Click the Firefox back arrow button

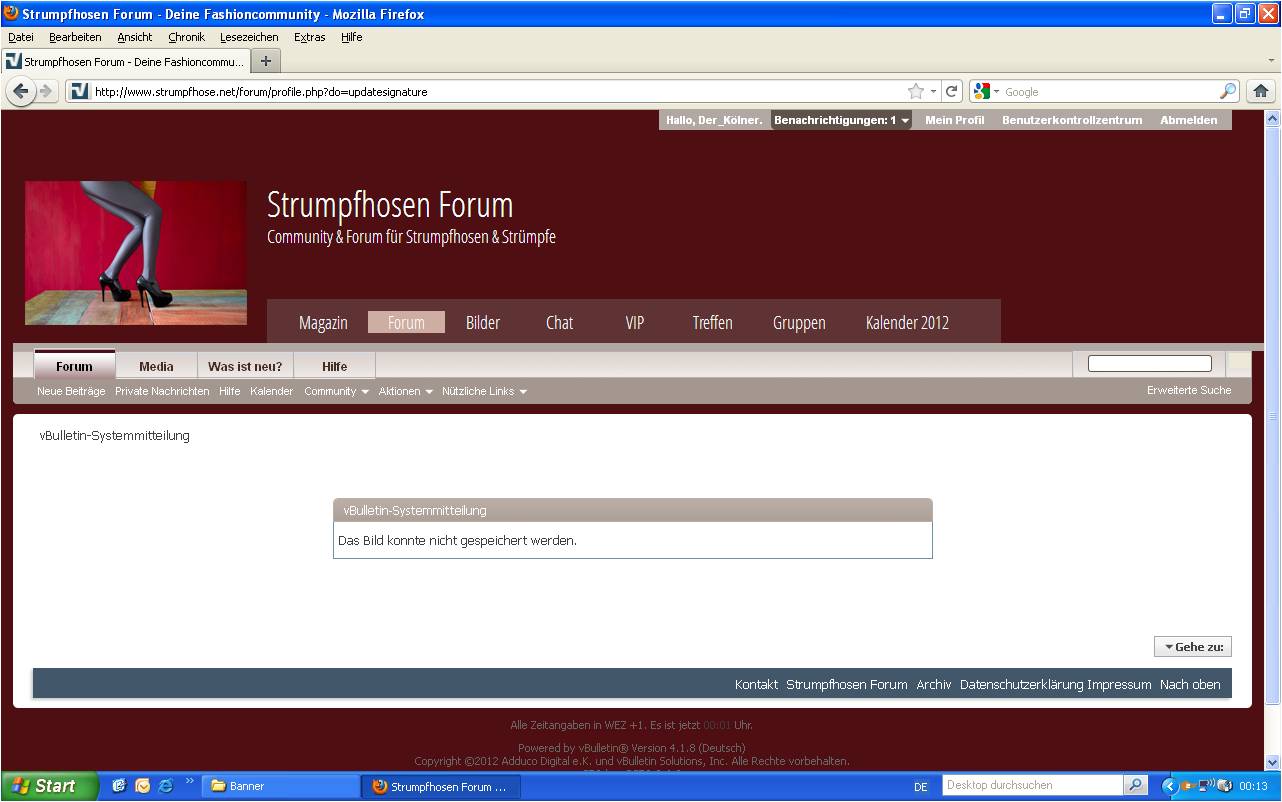click(21, 91)
